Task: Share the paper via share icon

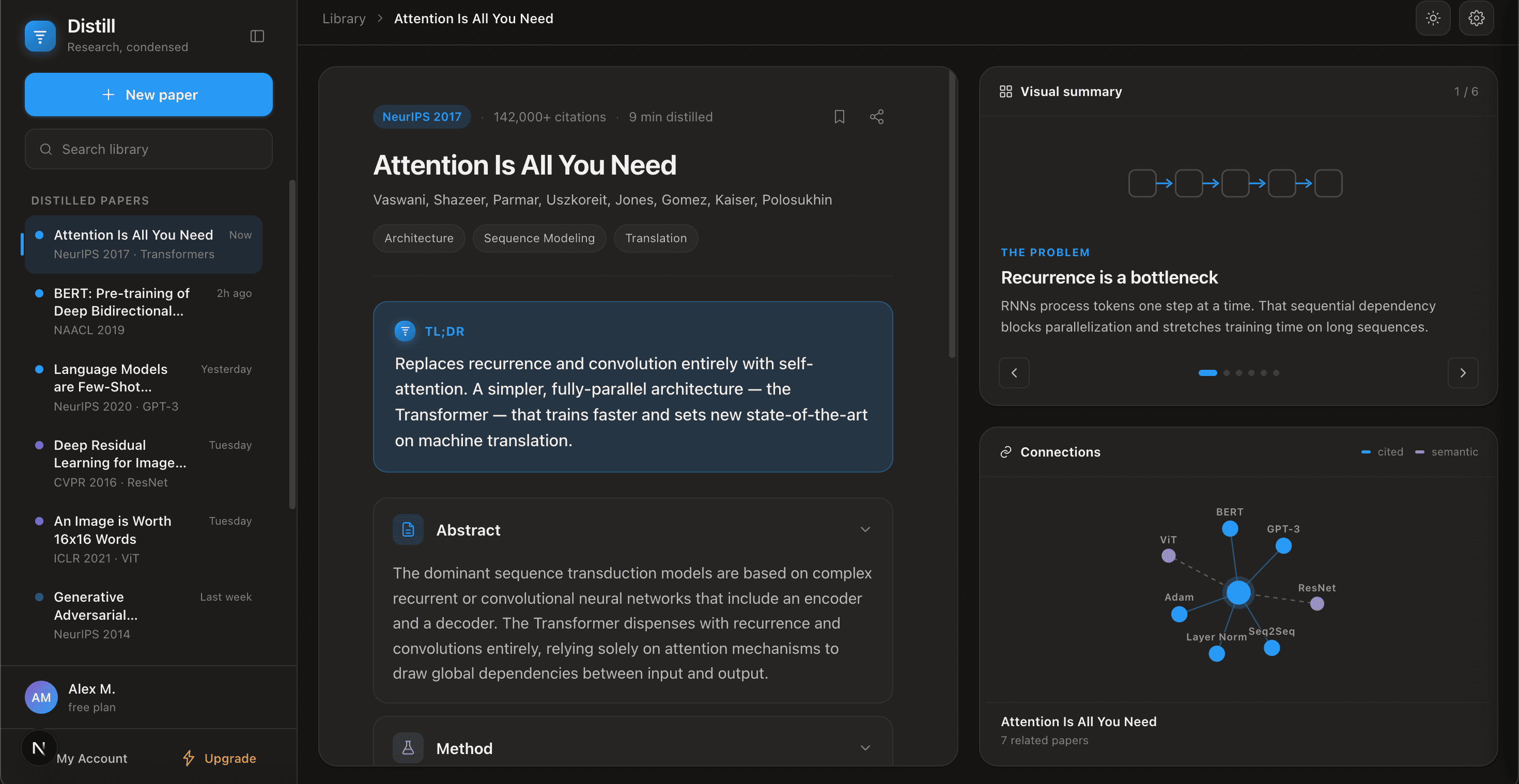Action: 877,117
